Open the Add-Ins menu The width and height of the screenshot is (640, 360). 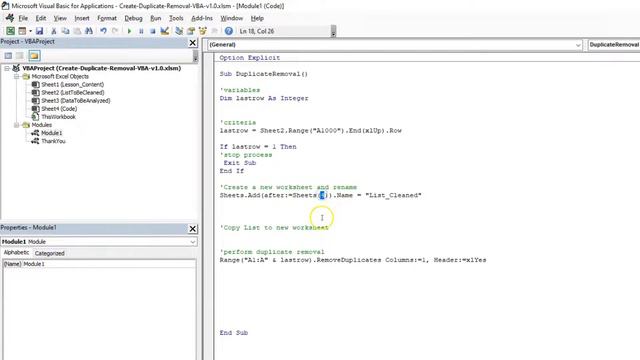(202, 18)
